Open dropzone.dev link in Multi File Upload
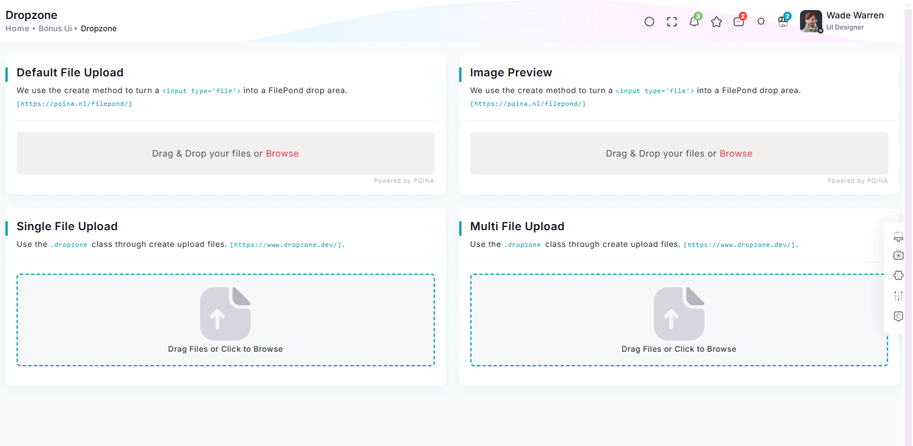 coord(740,245)
